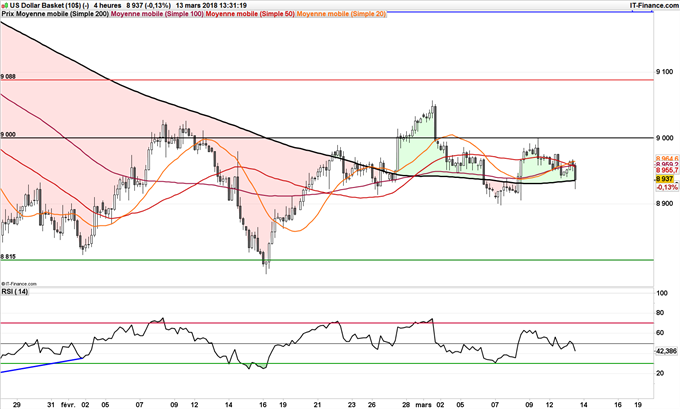
Task: Select the green oversold line in RSI panel
Action: [327, 363]
